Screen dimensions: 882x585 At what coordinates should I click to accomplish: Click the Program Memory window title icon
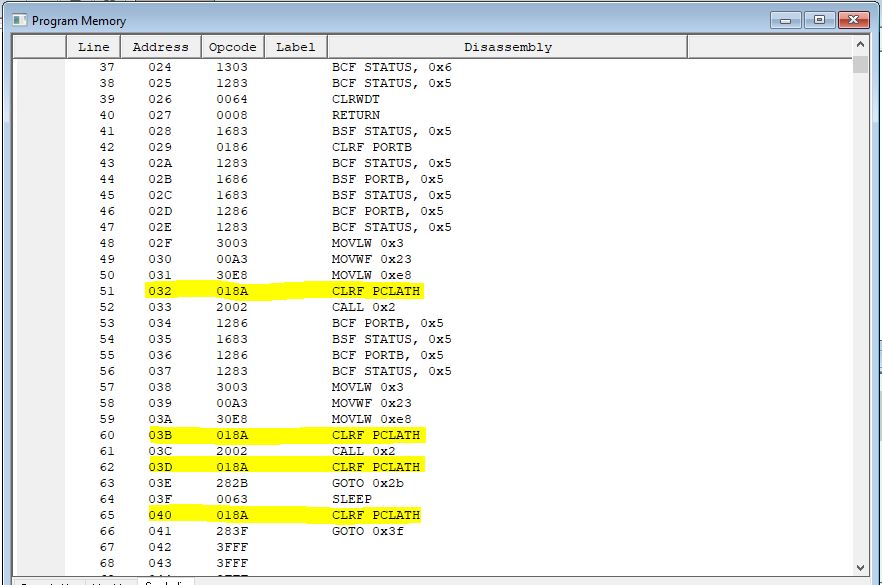(20, 20)
